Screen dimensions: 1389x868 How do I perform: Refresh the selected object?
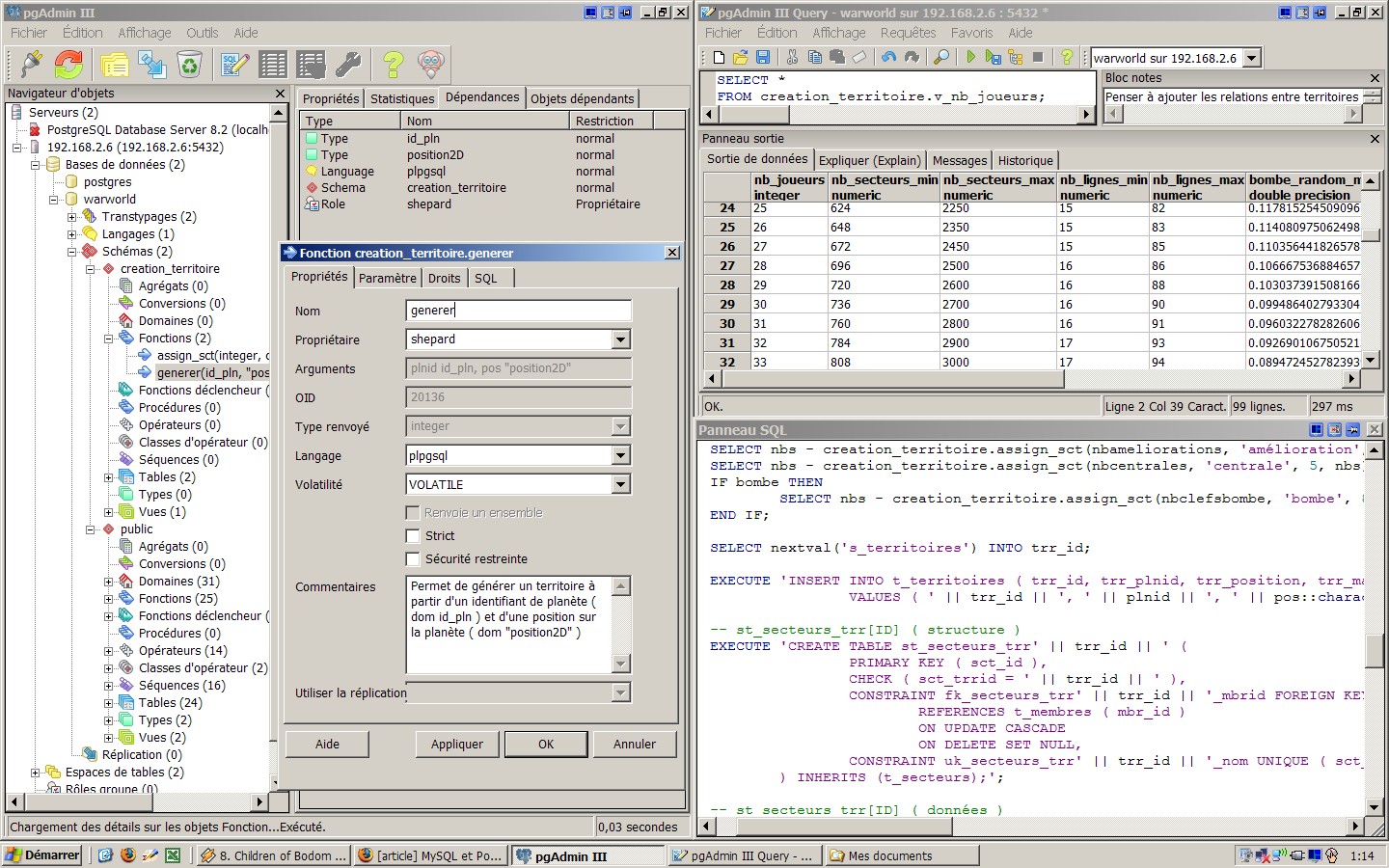point(68,65)
